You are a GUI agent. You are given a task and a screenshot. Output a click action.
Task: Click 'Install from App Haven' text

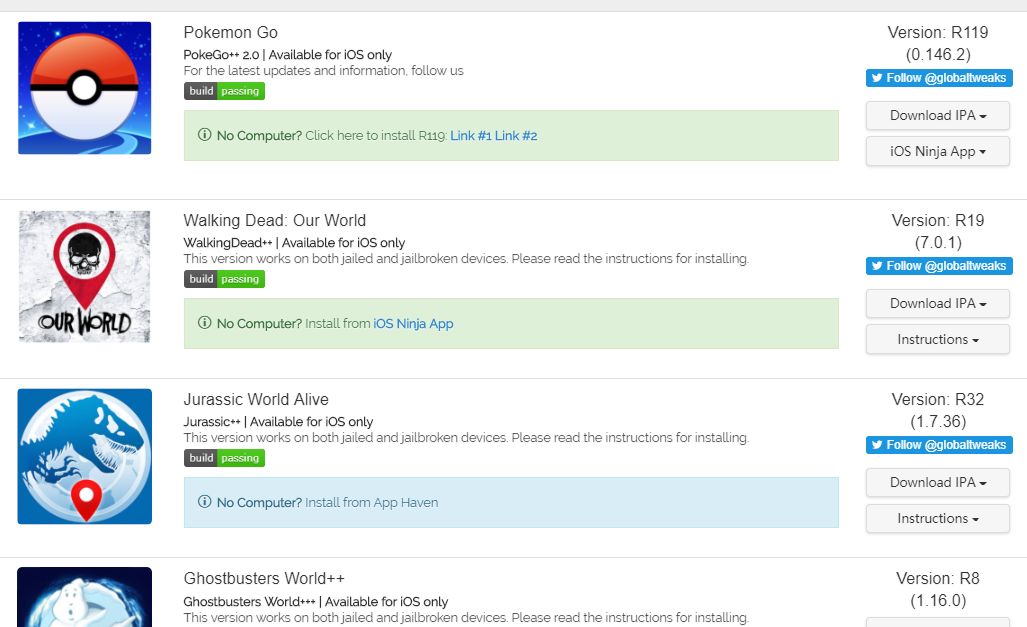pos(371,503)
